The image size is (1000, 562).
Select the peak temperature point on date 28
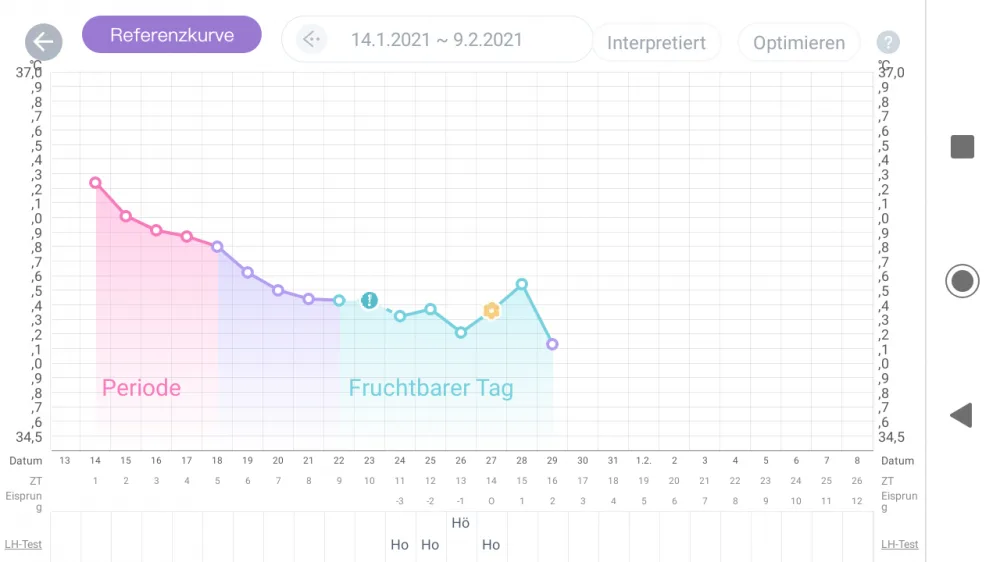coord(522,285)
